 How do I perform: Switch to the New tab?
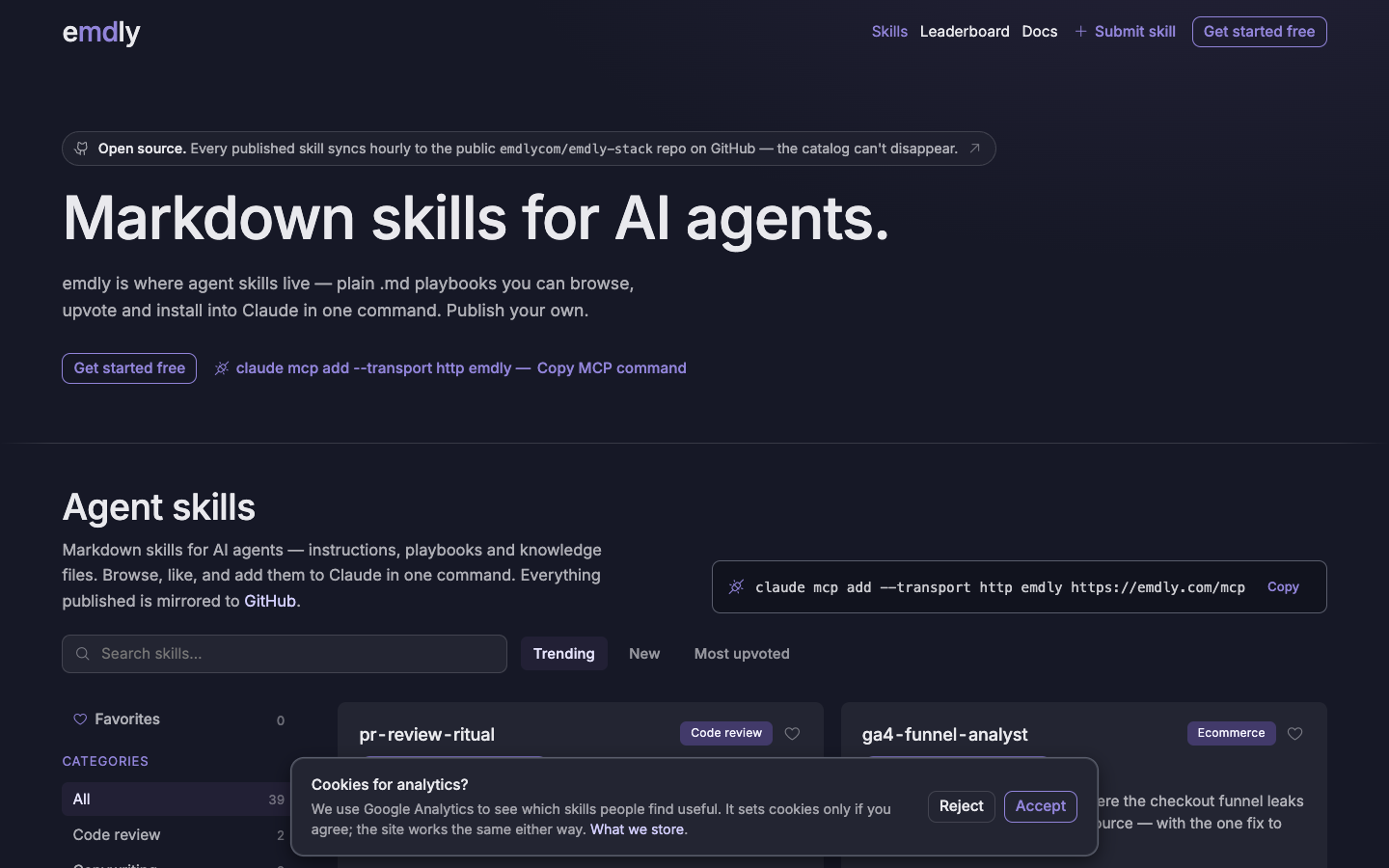point(644,654)
